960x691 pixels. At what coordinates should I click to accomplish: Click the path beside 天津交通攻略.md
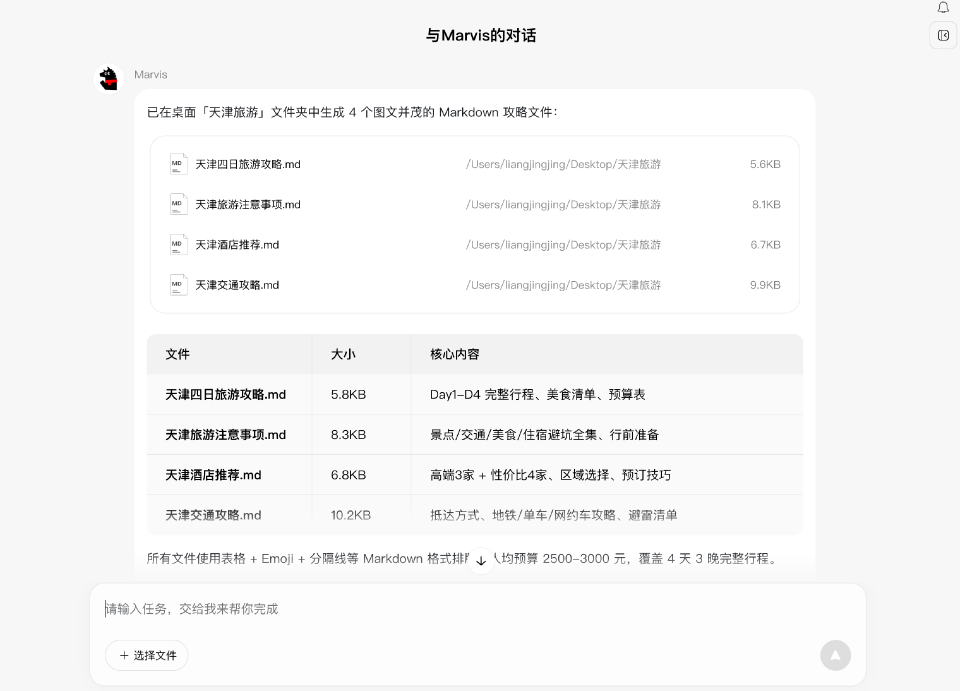click(563, 285)
